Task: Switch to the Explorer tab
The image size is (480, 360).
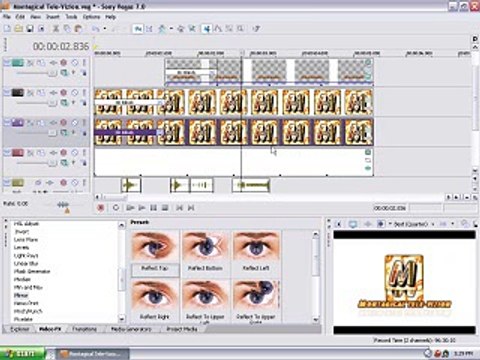Action: pos(20,329)
